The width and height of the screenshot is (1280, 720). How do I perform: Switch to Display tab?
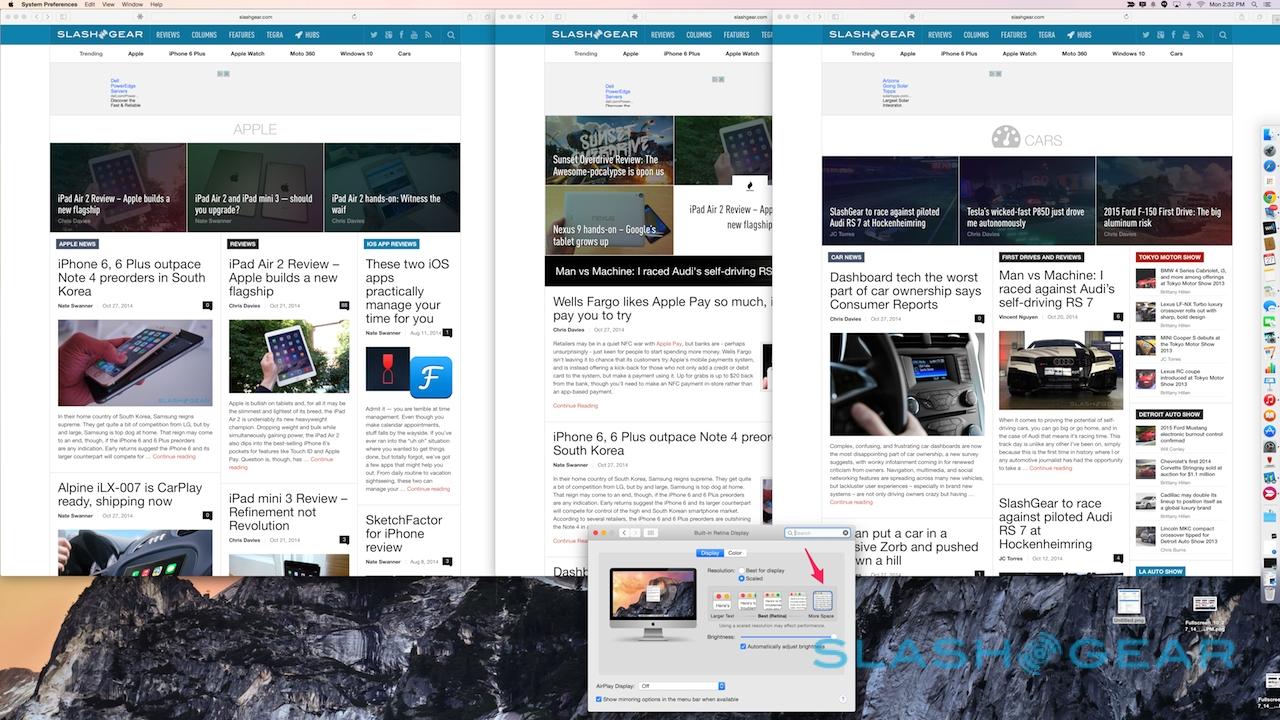pos(710,553)
